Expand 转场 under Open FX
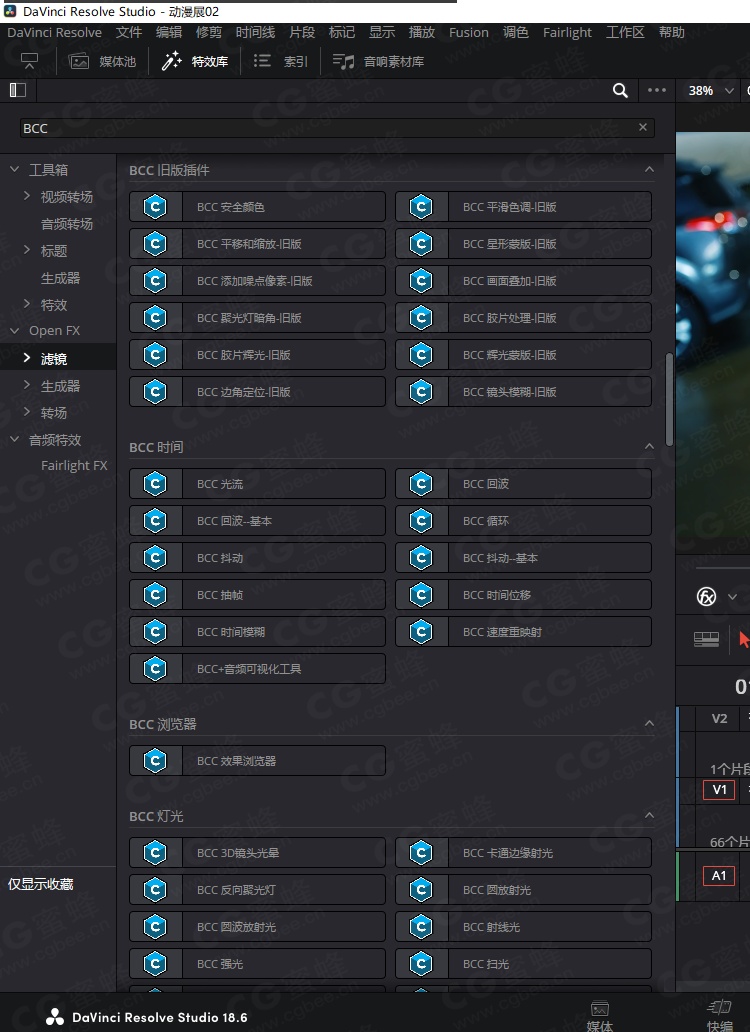750x1032 pixels. click(x=27, y=412)
